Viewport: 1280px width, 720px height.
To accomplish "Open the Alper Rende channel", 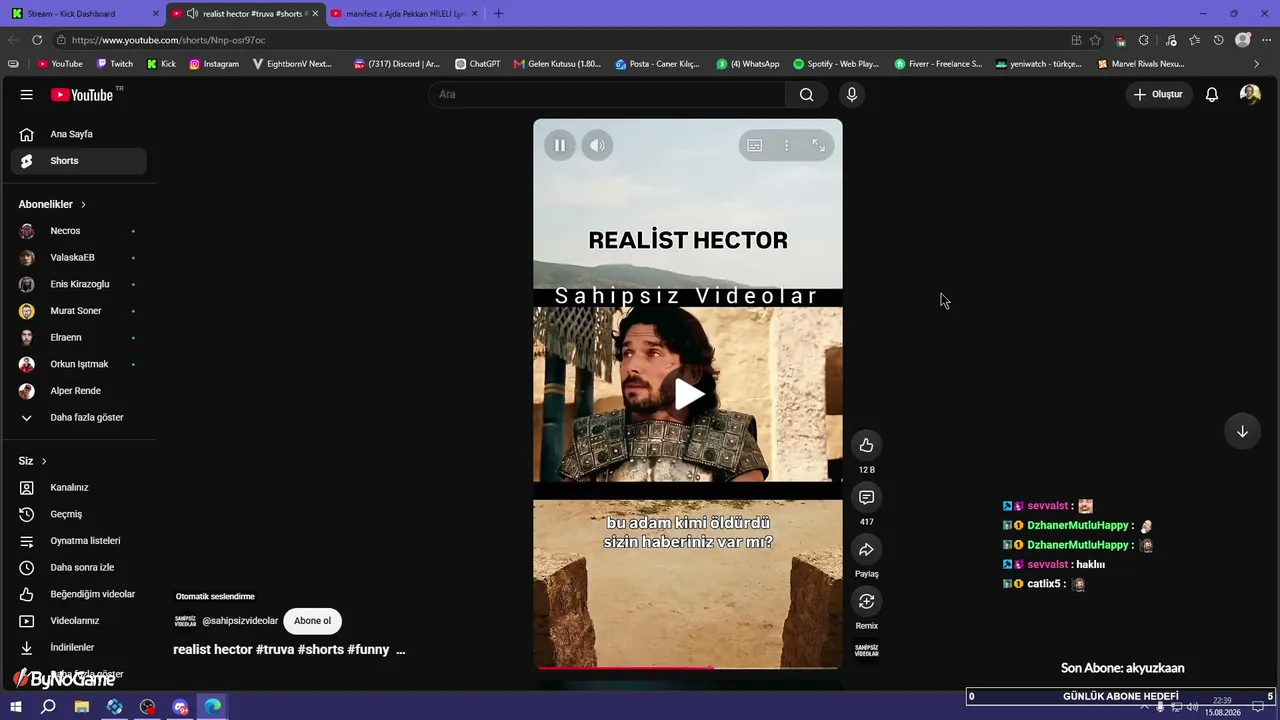I will coord(79,391).
